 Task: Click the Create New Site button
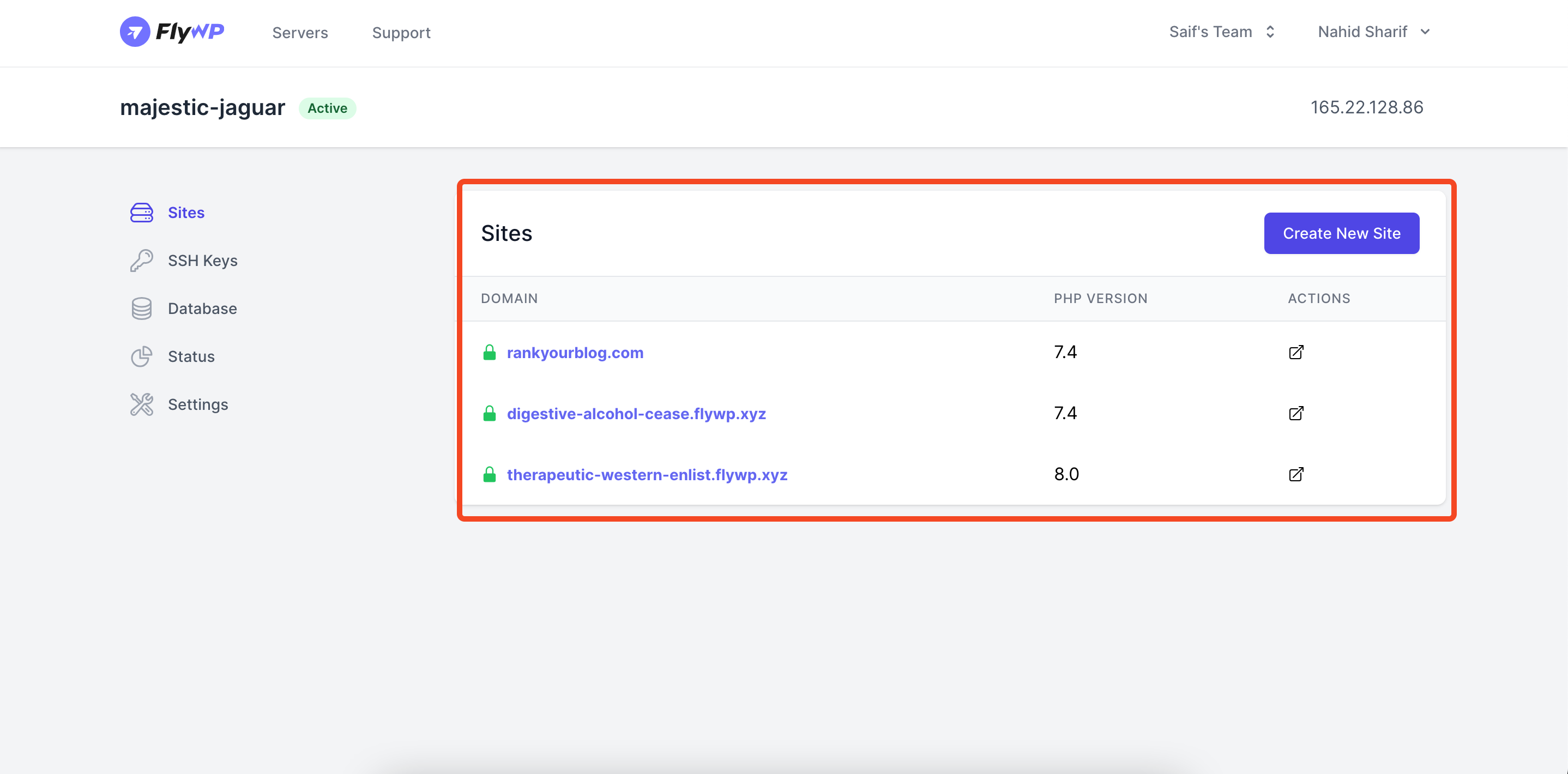coord(1342,233)
